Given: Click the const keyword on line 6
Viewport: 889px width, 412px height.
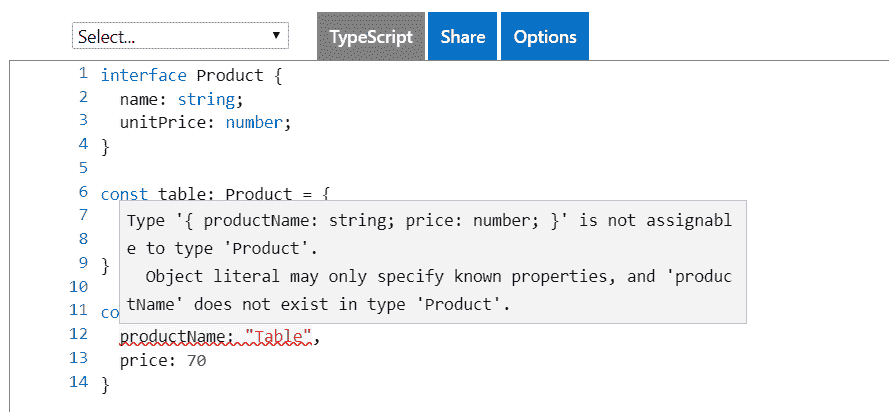Looking at the screenshot, I should tap(124, 193).
